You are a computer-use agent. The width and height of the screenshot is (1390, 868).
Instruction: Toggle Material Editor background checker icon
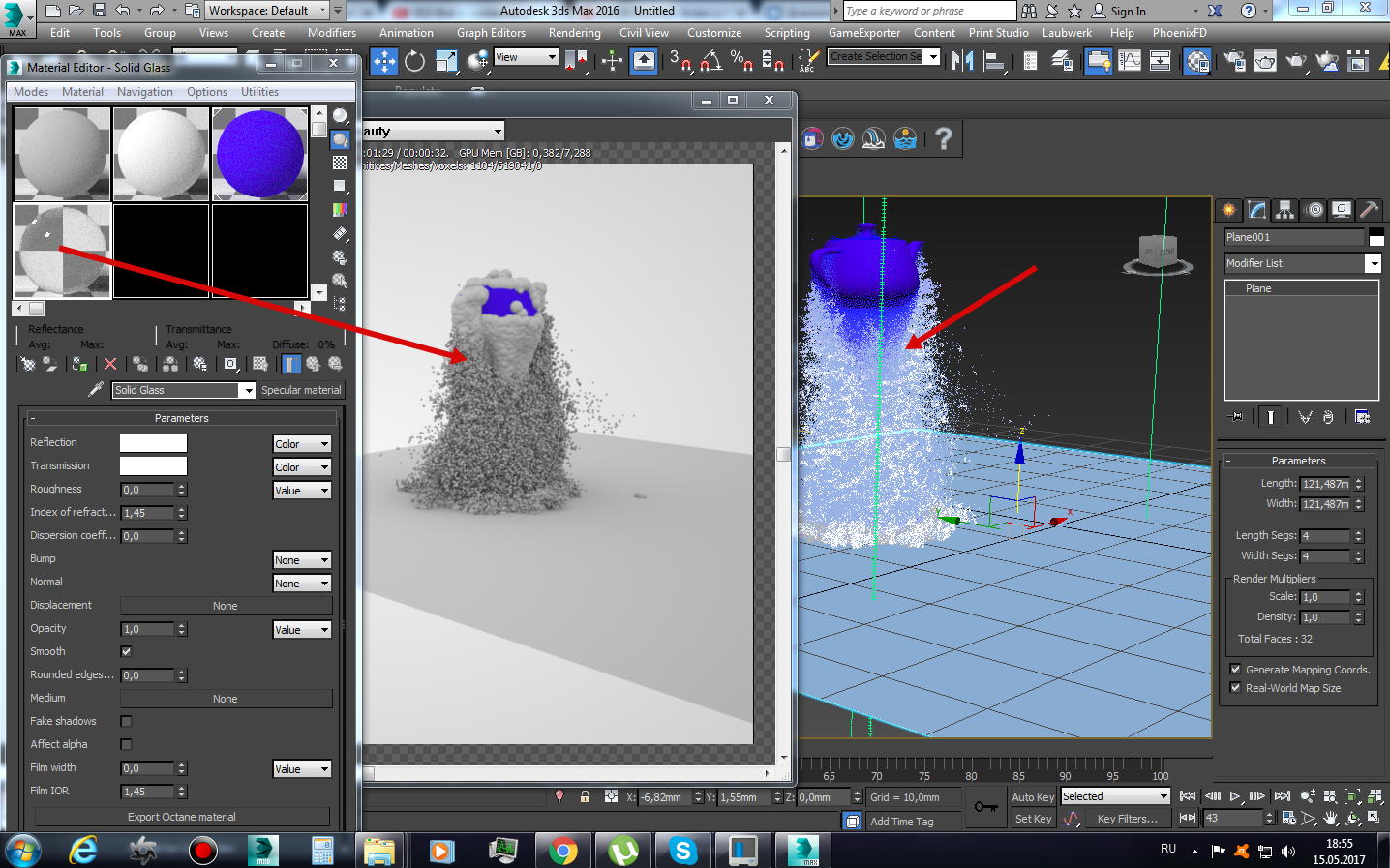tap(340, 163)
